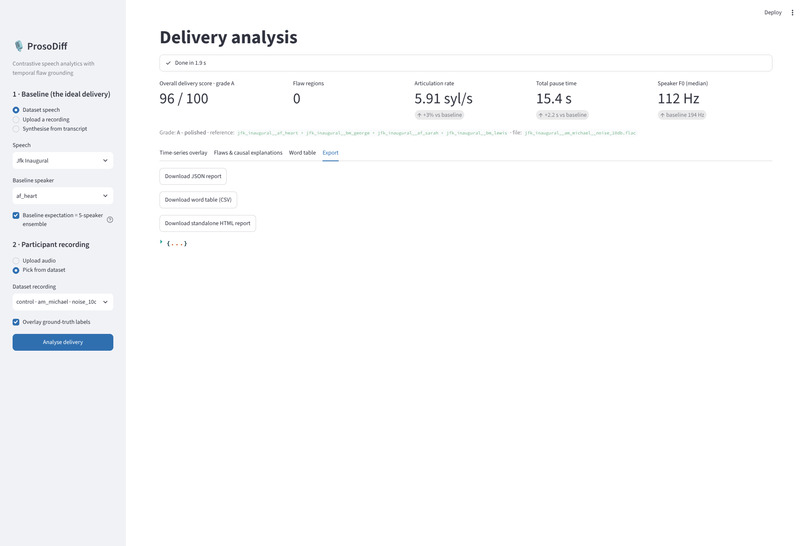Click the Deploy button

[x=773, y=12]
